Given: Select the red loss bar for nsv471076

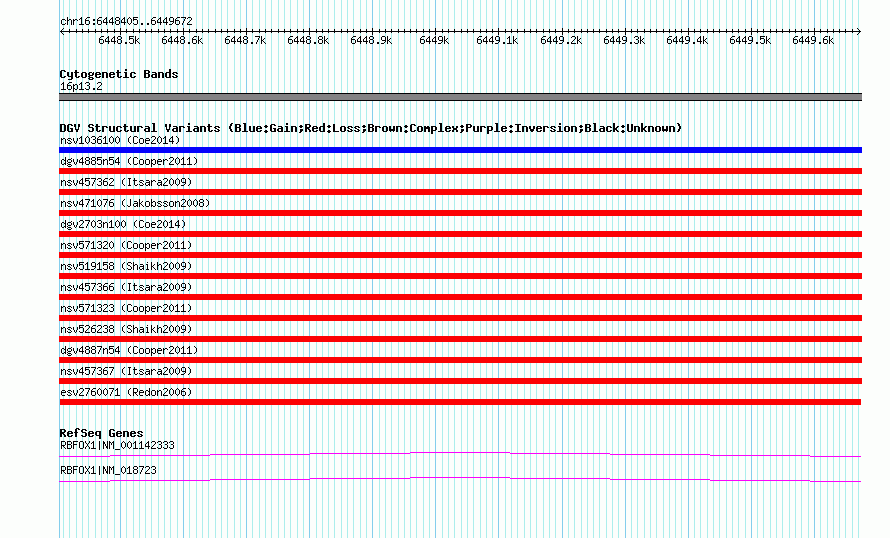Looking at the screenshot, I should click(460, 213).
